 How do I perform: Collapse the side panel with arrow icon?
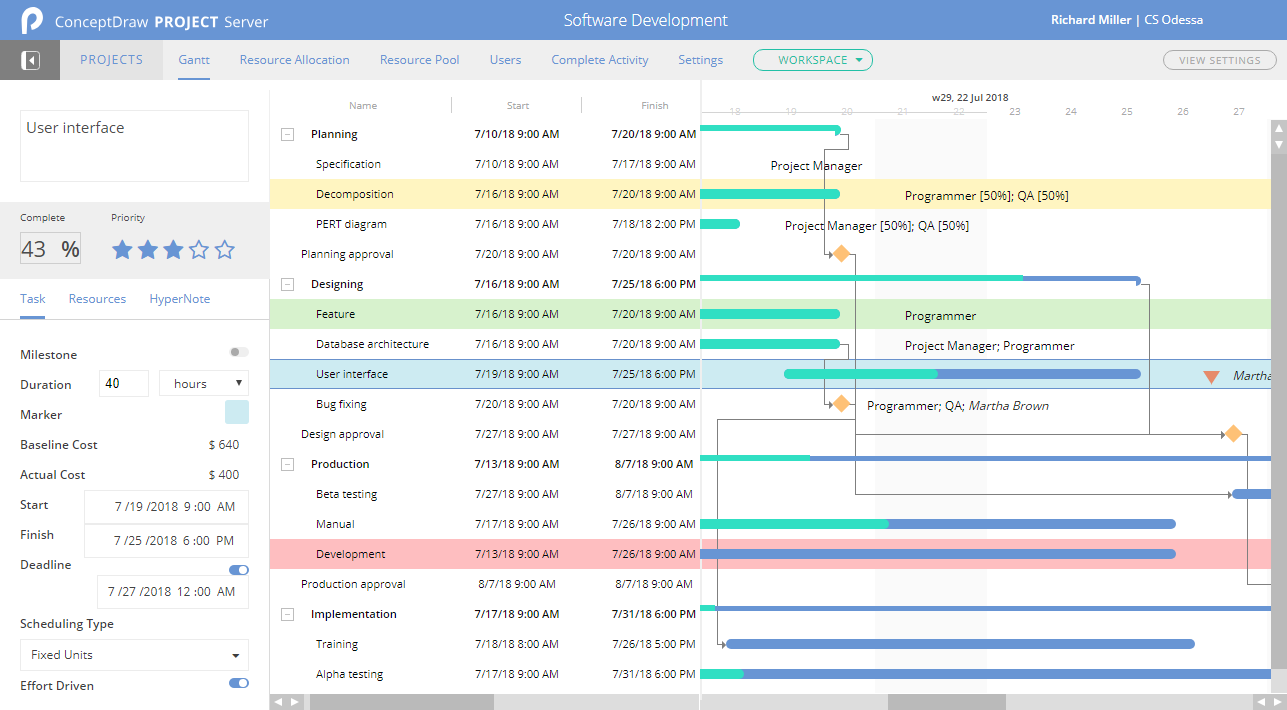[x=30, y=60]
